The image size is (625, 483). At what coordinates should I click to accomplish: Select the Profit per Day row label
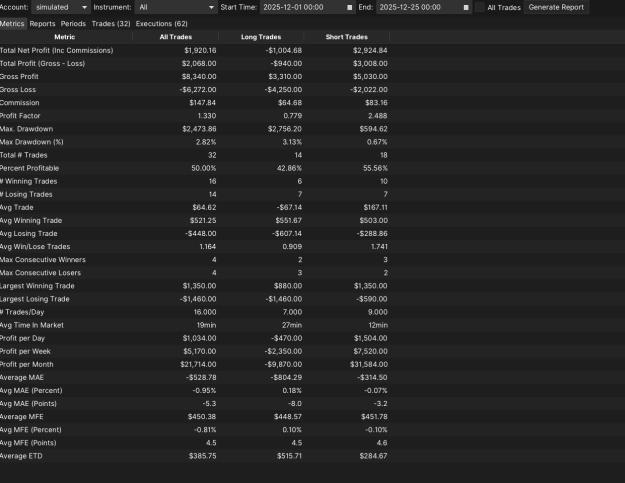(x=22, y=338)
